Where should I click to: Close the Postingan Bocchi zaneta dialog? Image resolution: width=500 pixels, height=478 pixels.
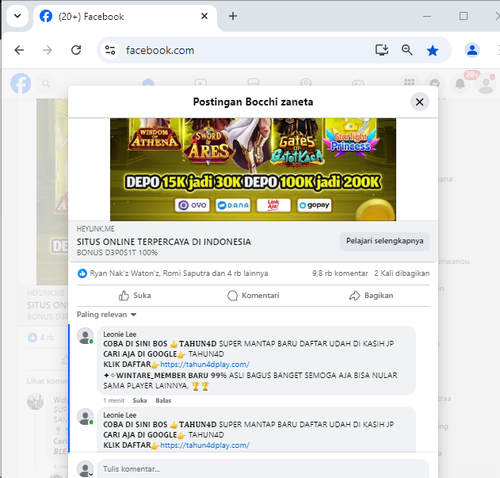click(420, 102)
